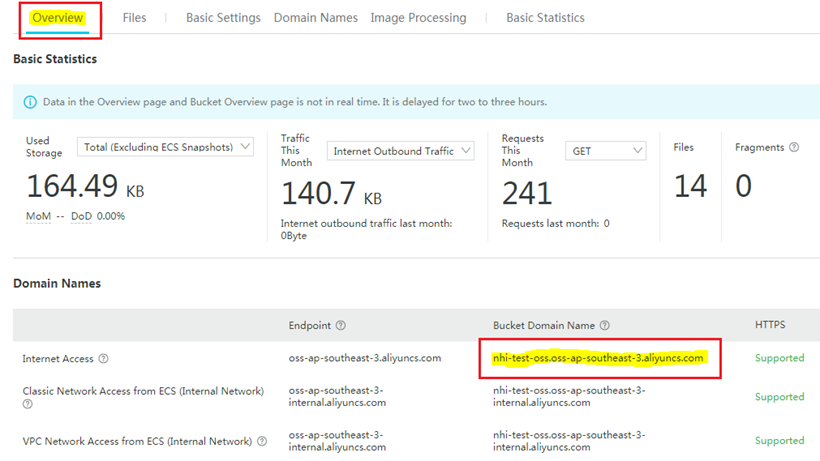Switch to the Basic Statistics tab
Viewport: 820px width, 461px height.
click(x=545, y=18)
